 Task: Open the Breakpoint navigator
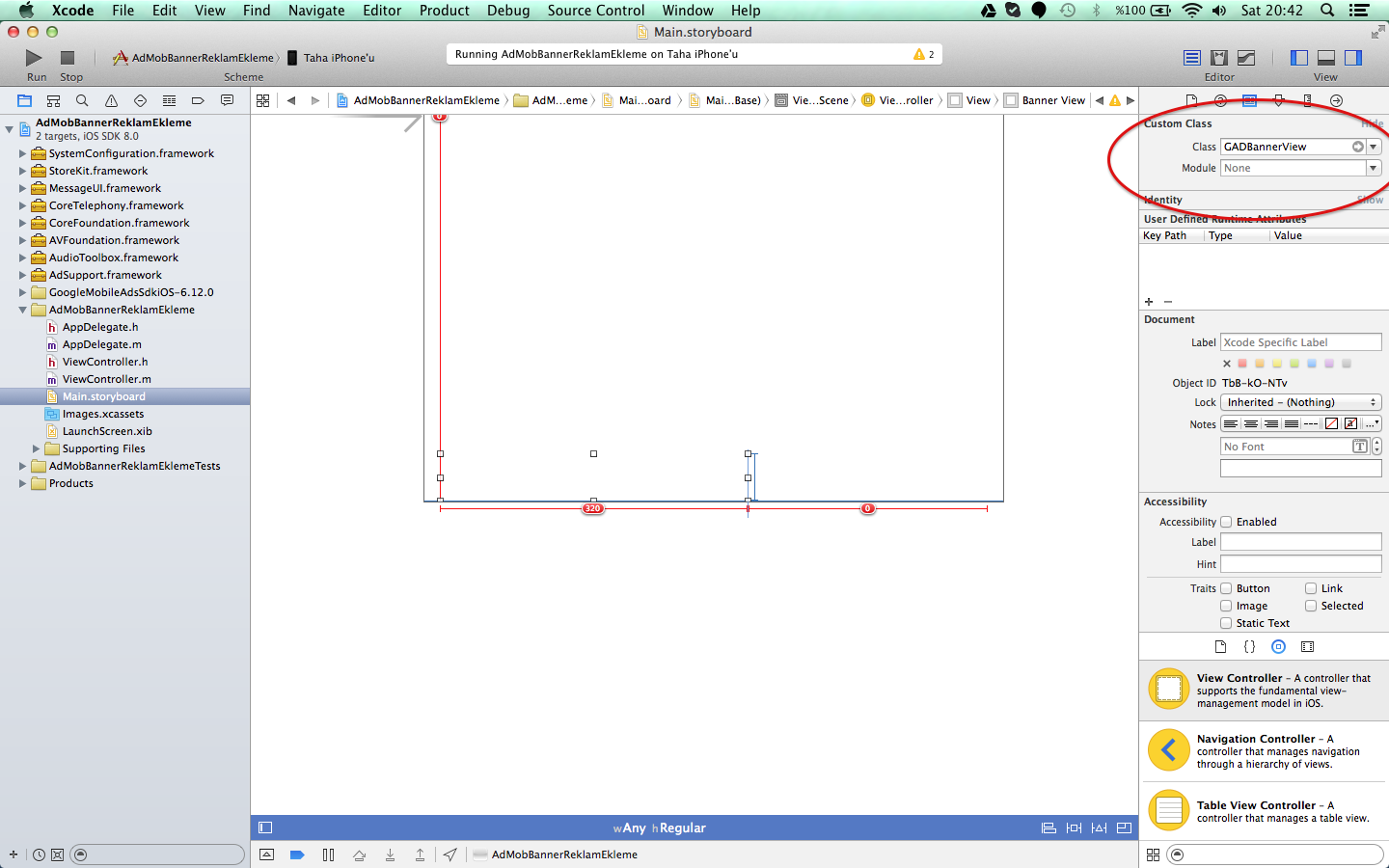pyautogui.click(x=198, y=100)
